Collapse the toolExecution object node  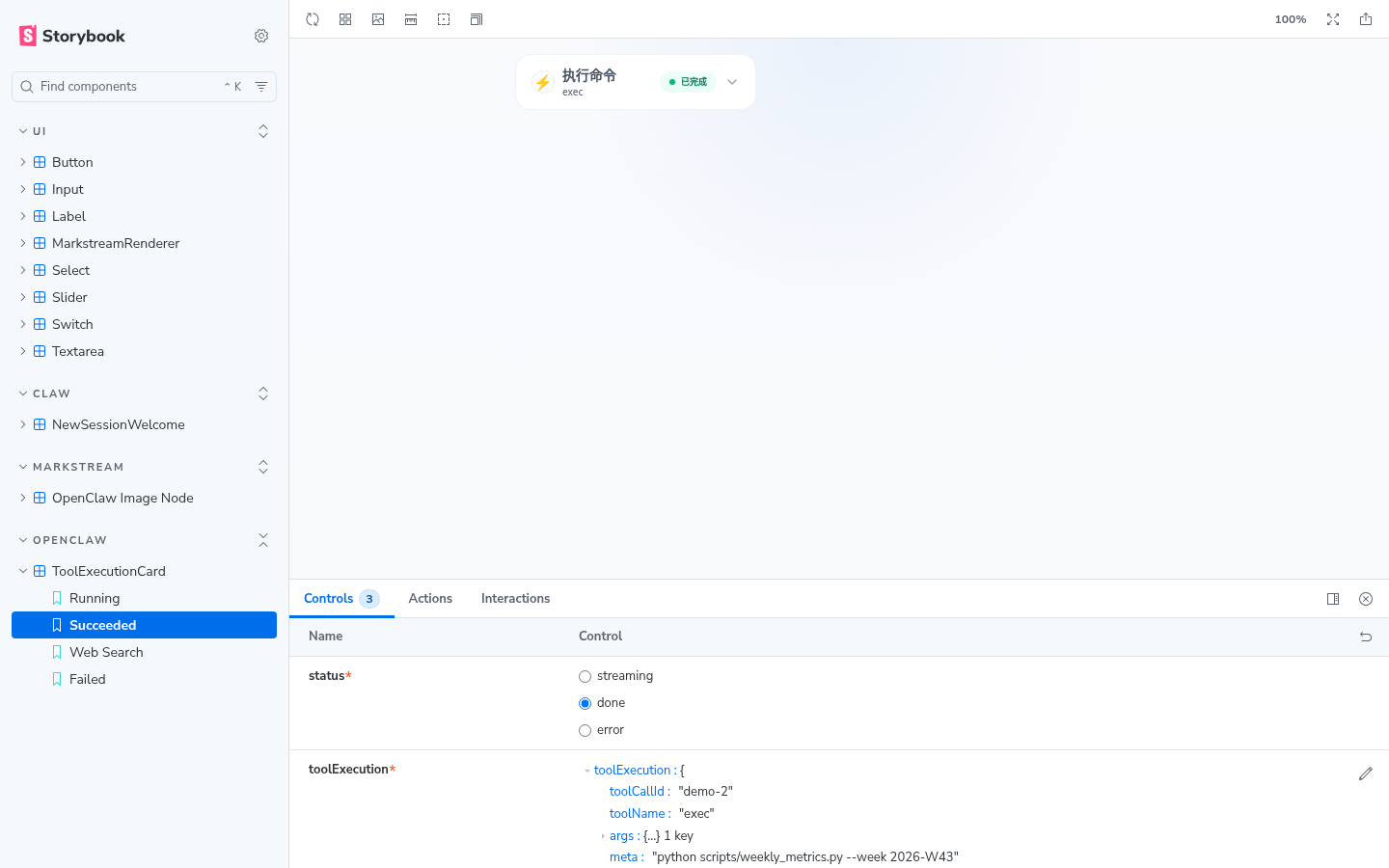tap(586, 771)
